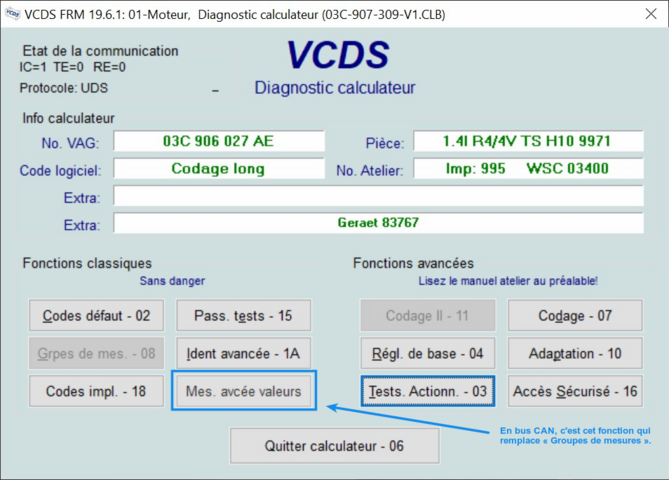
Task: Open Régl. de base - 04
Action: coord(428,353)
